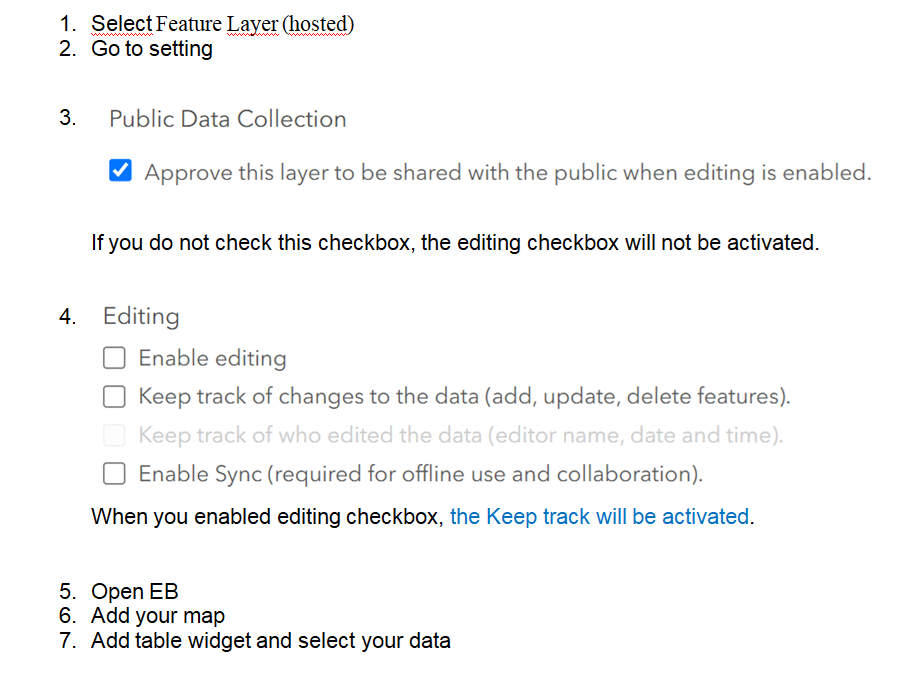Check Keep track of changes to the data

coord(113,396)
